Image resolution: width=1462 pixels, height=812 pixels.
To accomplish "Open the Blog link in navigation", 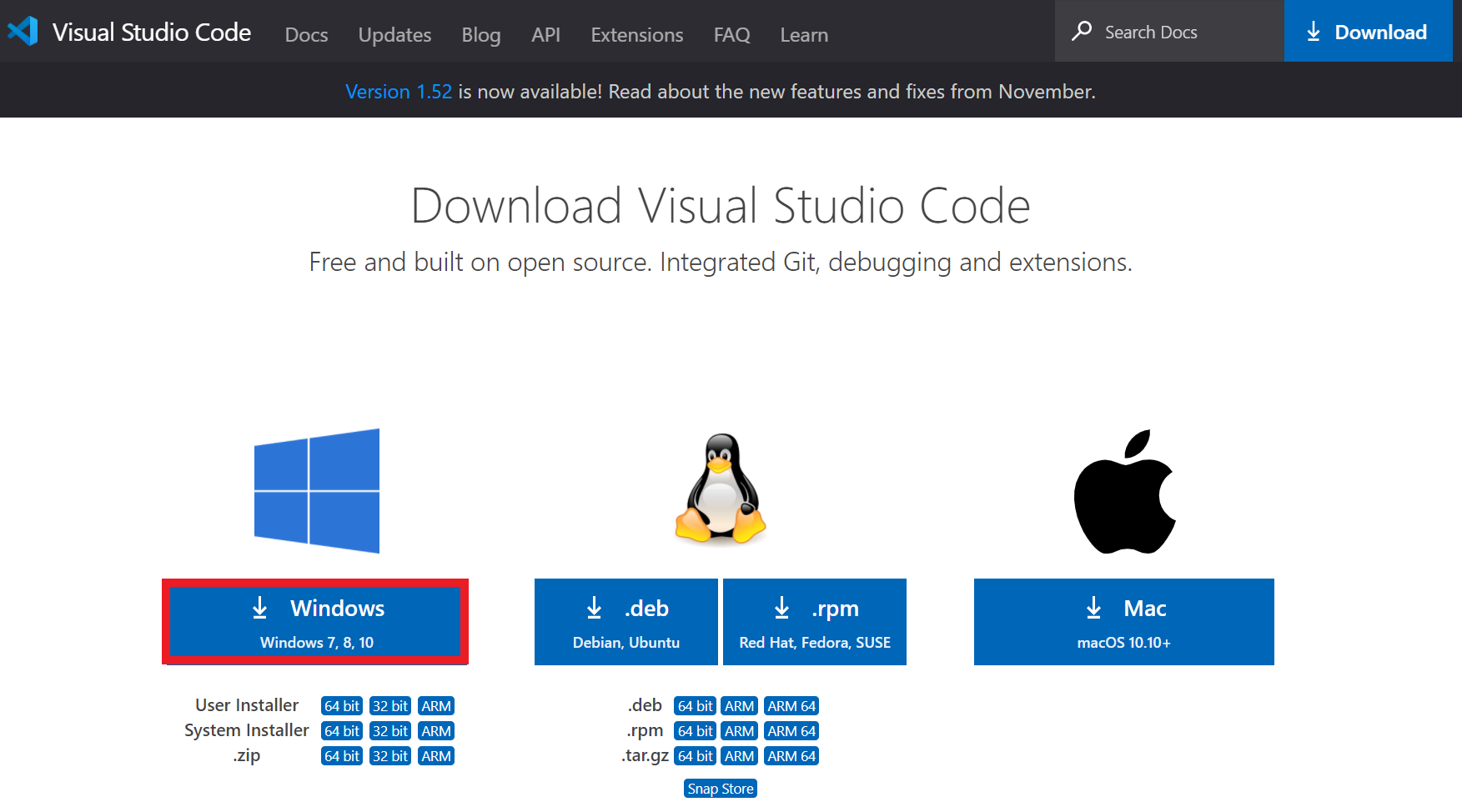I will tap(481, 35).
